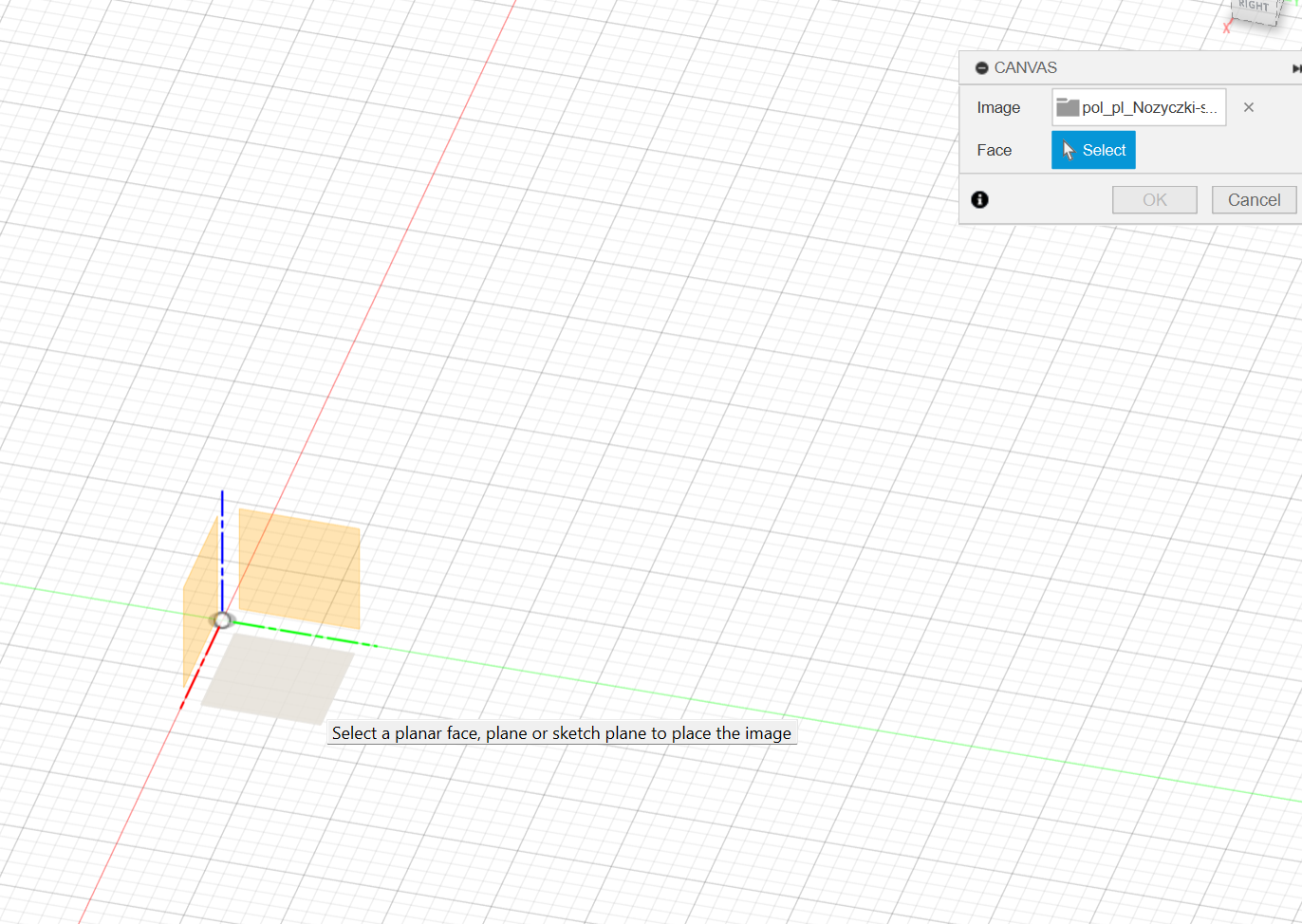
Task: Choose the gray horizontal origin plane
Action: pyautogui.click(x=277, y=676)
